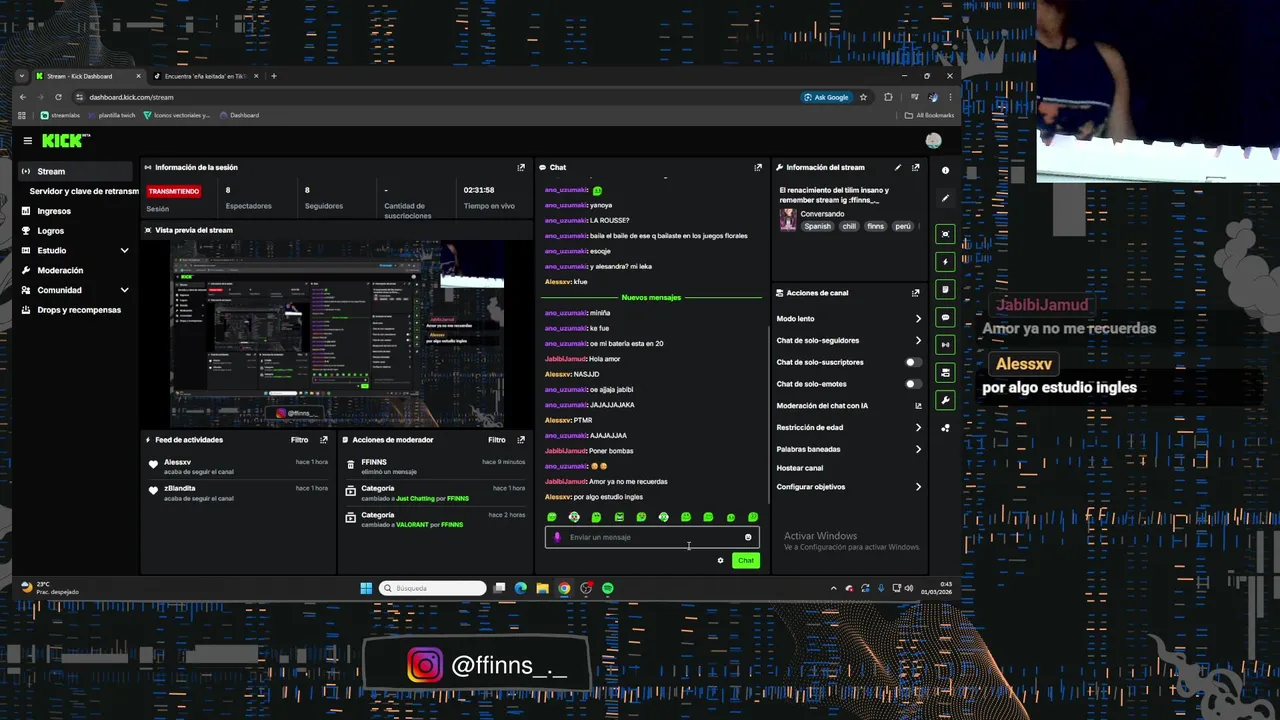Image resolution: width=1280 pixels, height=720 pixels.
Task: Click the Windows taskbar Búsqueda box
Action: coord(433,588)
